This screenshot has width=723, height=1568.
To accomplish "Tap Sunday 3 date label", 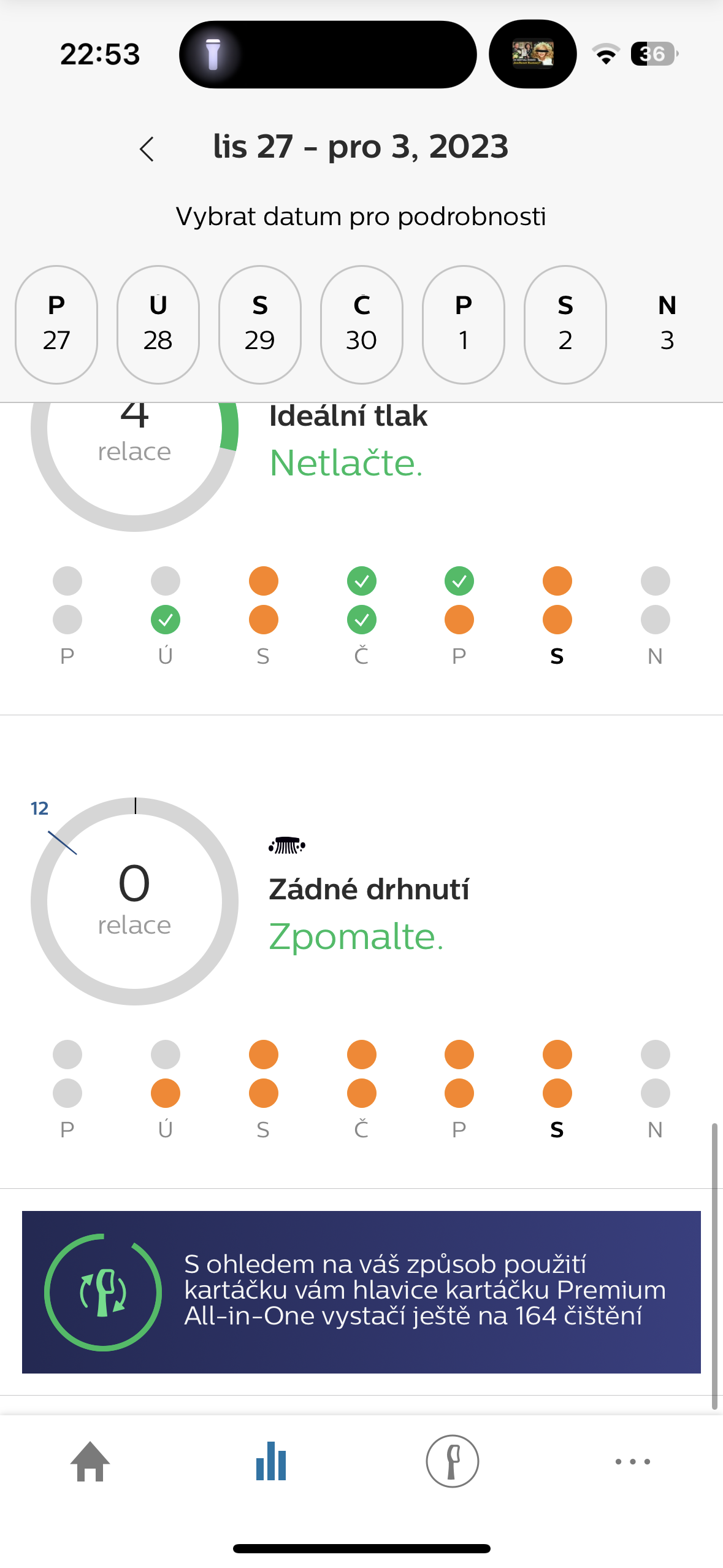I will 667,325.
